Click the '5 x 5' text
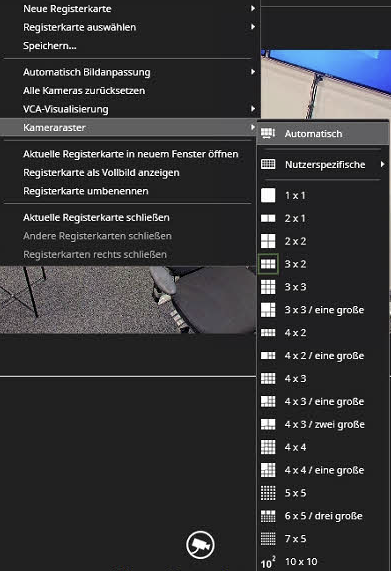This screenshot has width=391, height=571. [x=295, y=493]
